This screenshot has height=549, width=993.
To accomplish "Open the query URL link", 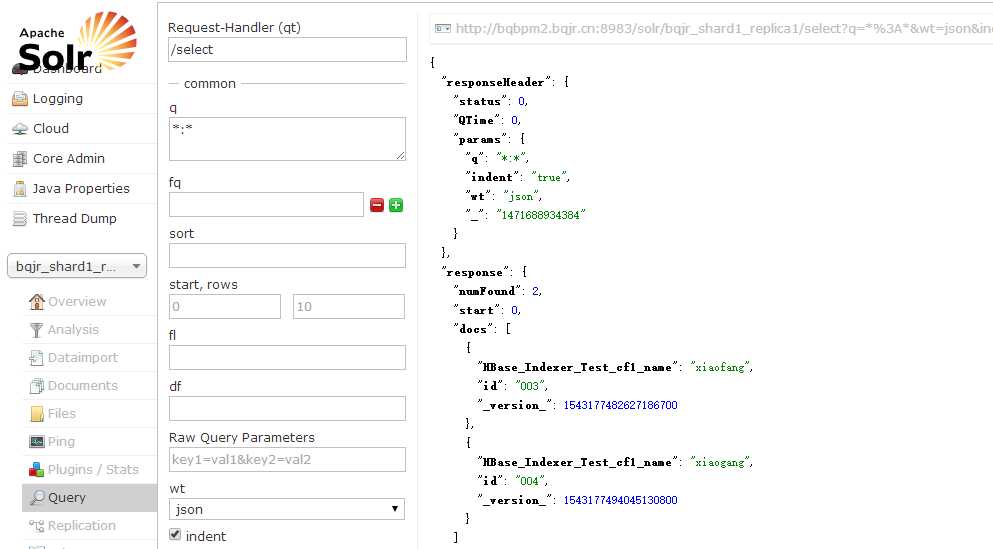I will (724, 28).
